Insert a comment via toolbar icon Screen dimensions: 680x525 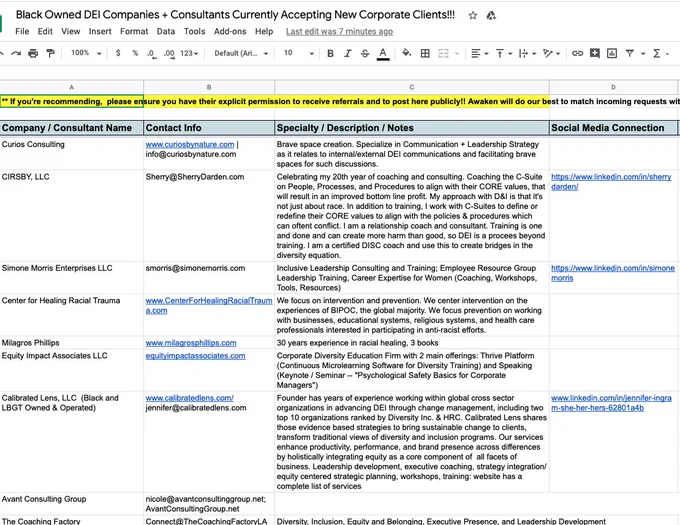pos(595,53)
